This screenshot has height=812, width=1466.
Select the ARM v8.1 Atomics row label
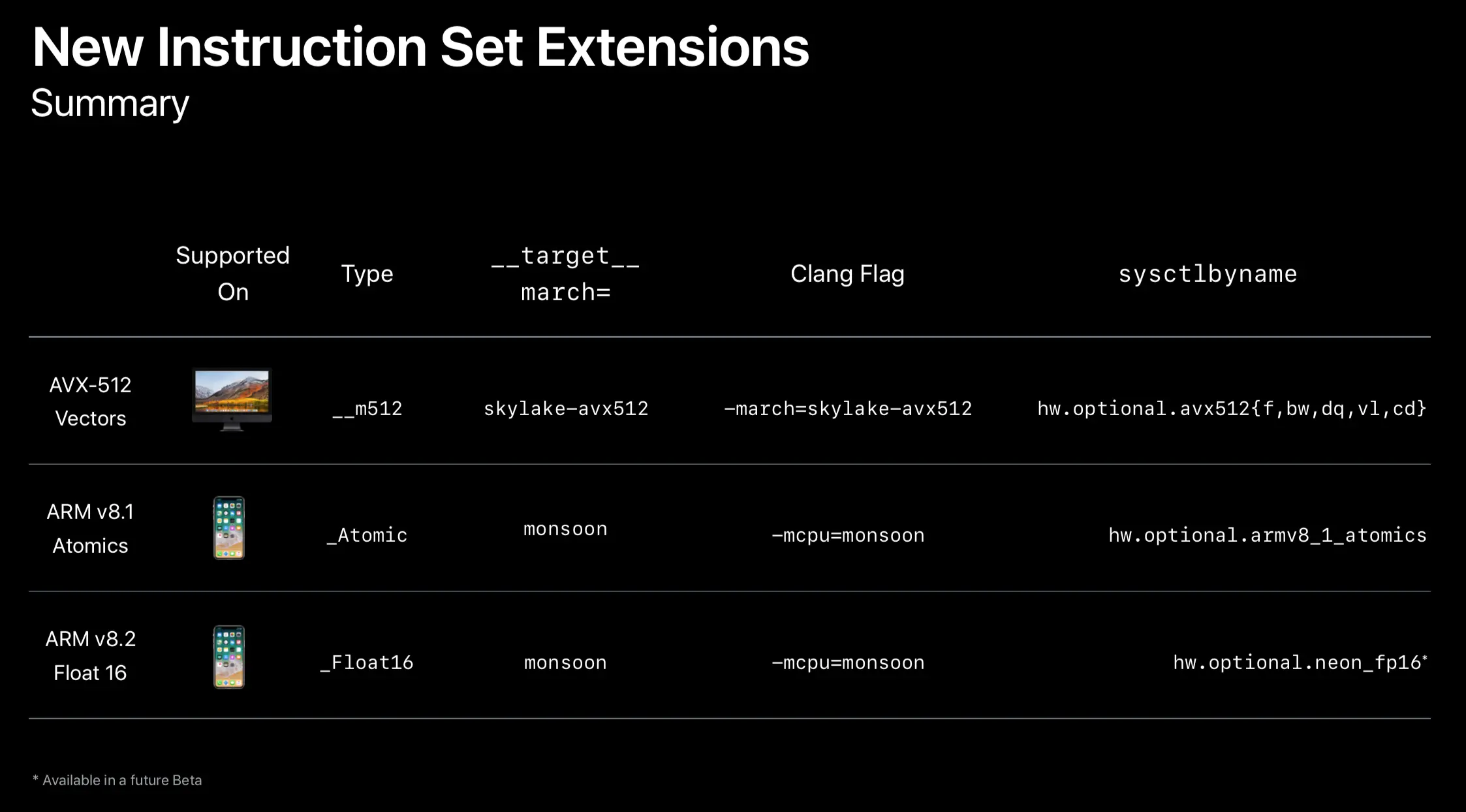click(90, 529)
